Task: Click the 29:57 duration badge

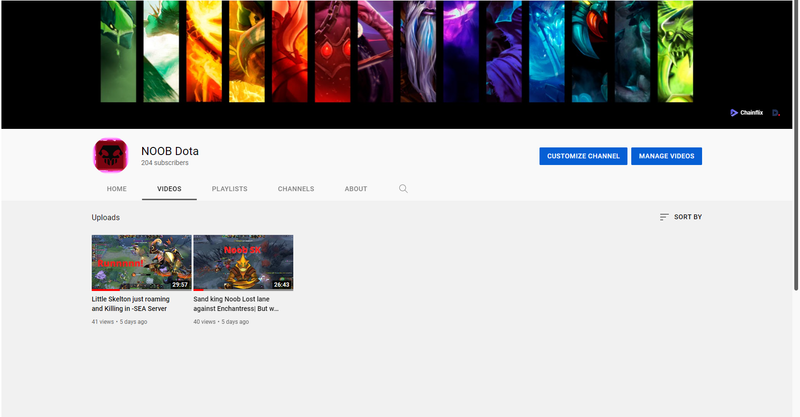Action: 180,285
